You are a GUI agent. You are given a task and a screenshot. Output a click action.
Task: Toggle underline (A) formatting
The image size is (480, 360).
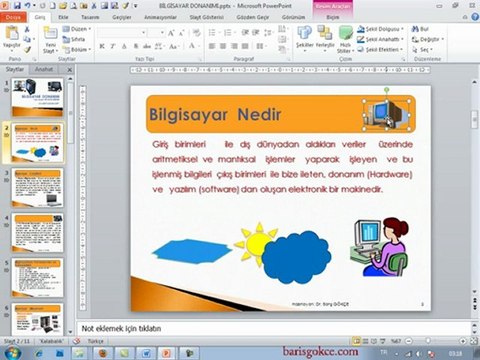tap(124, 46)
